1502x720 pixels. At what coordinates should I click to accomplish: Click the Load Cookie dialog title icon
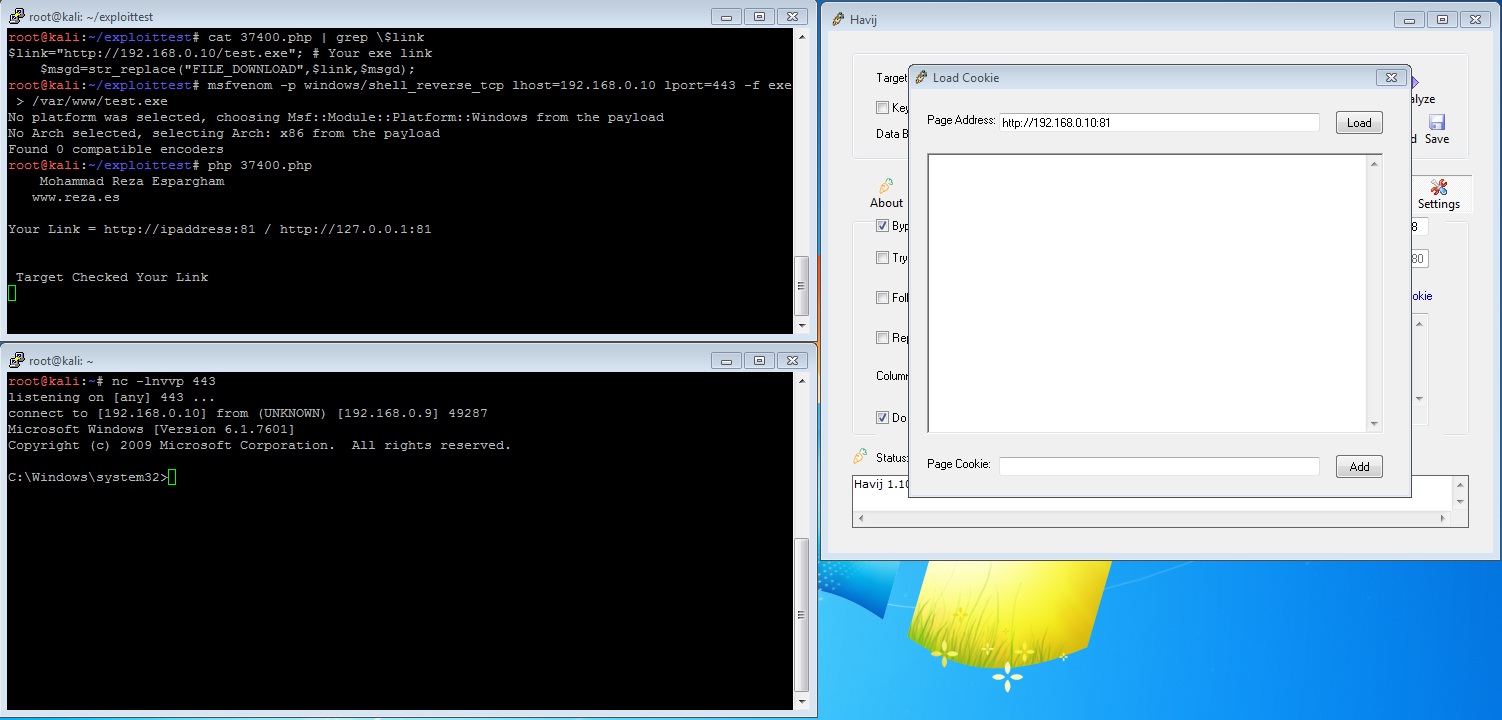coord(921,77)
